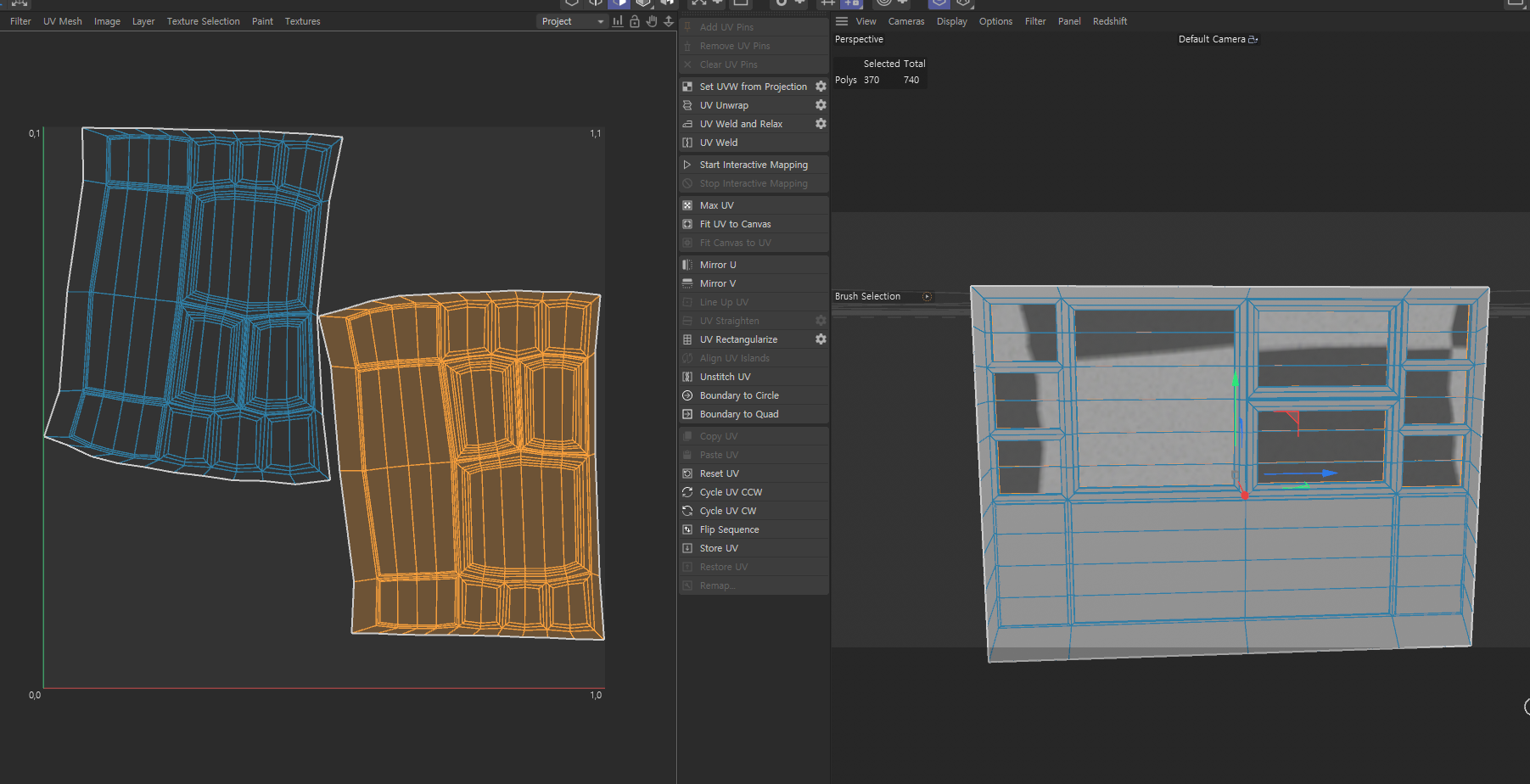Select the blue unselected UV island

coord(195,305)
